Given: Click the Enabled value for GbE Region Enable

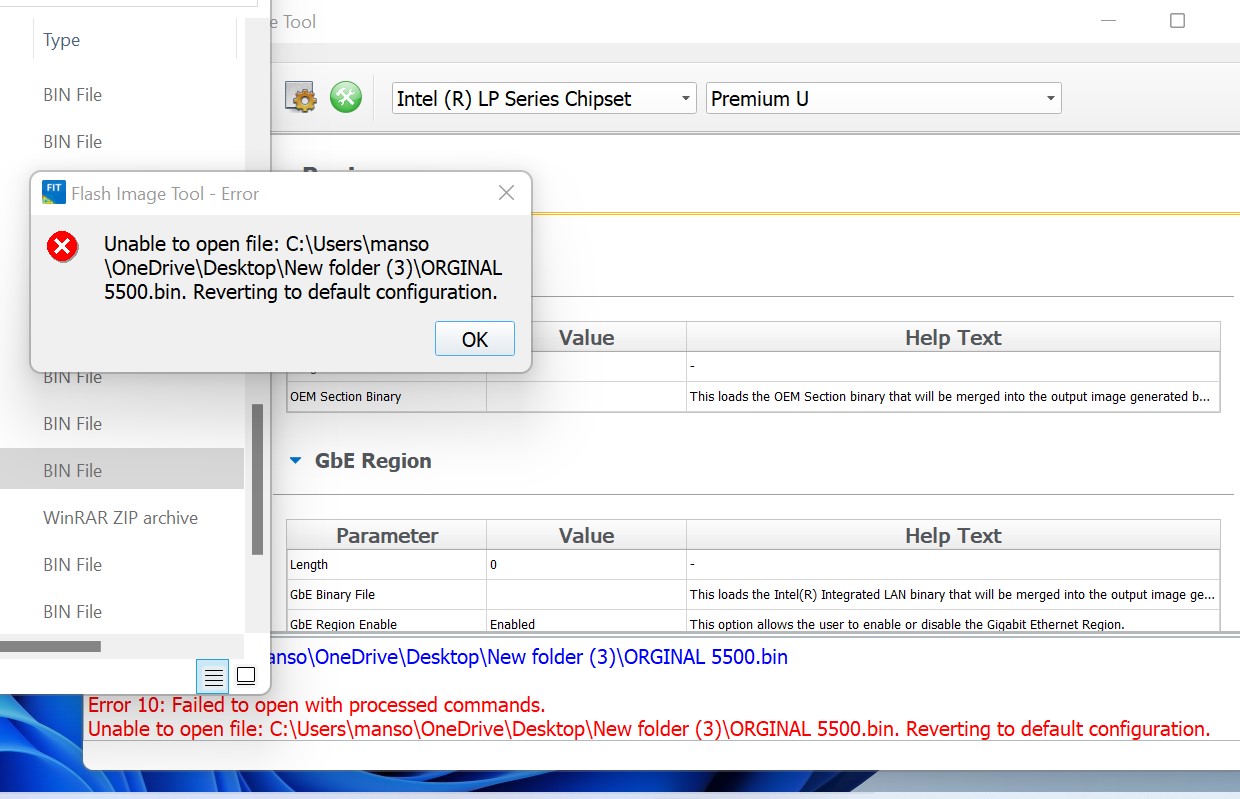Looking at the screenshot, I should click(x=586, y=622).
